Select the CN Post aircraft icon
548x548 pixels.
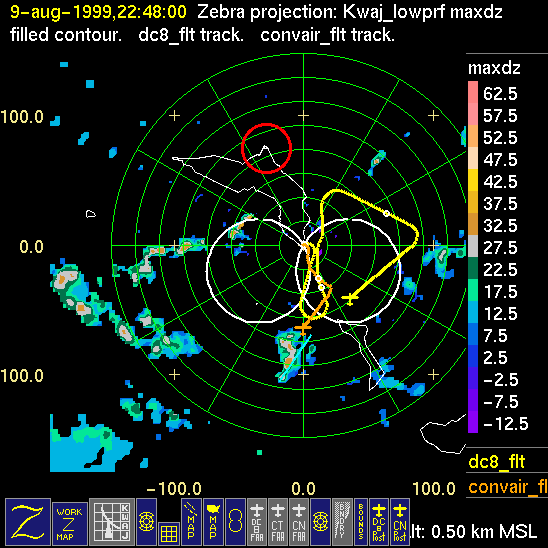coord(400,522)
